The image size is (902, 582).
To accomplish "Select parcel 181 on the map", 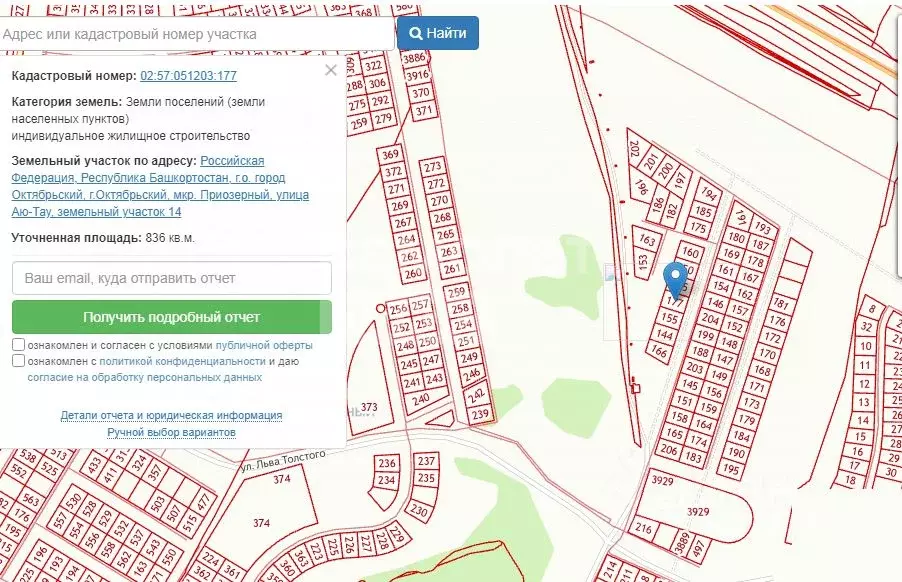I will click(x=781, y=303).
